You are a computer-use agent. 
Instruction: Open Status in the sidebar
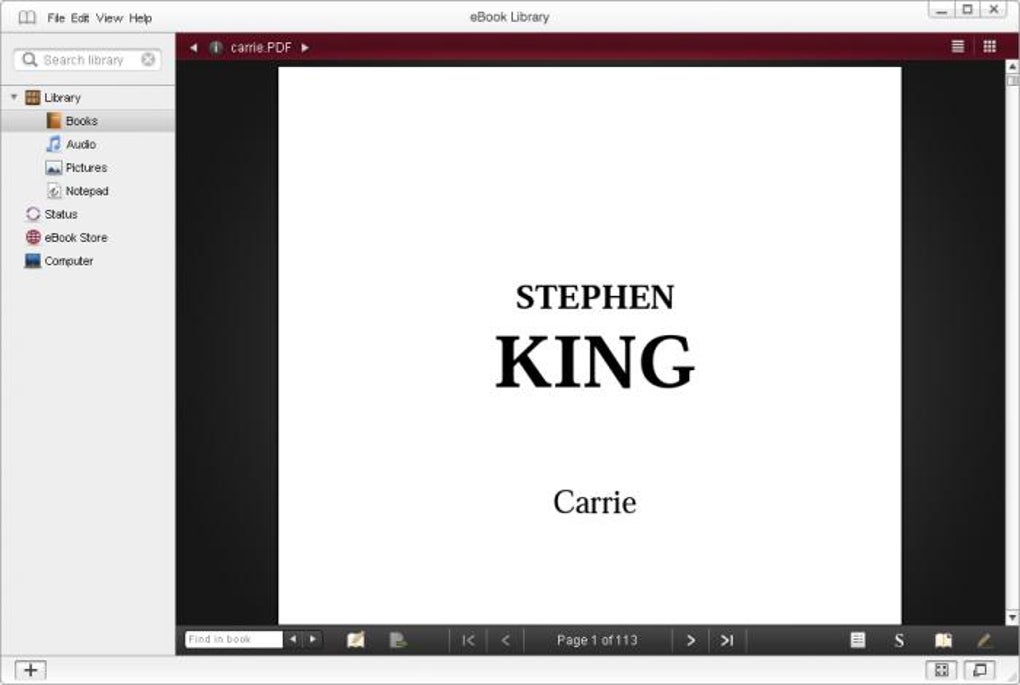pos(60,214)
